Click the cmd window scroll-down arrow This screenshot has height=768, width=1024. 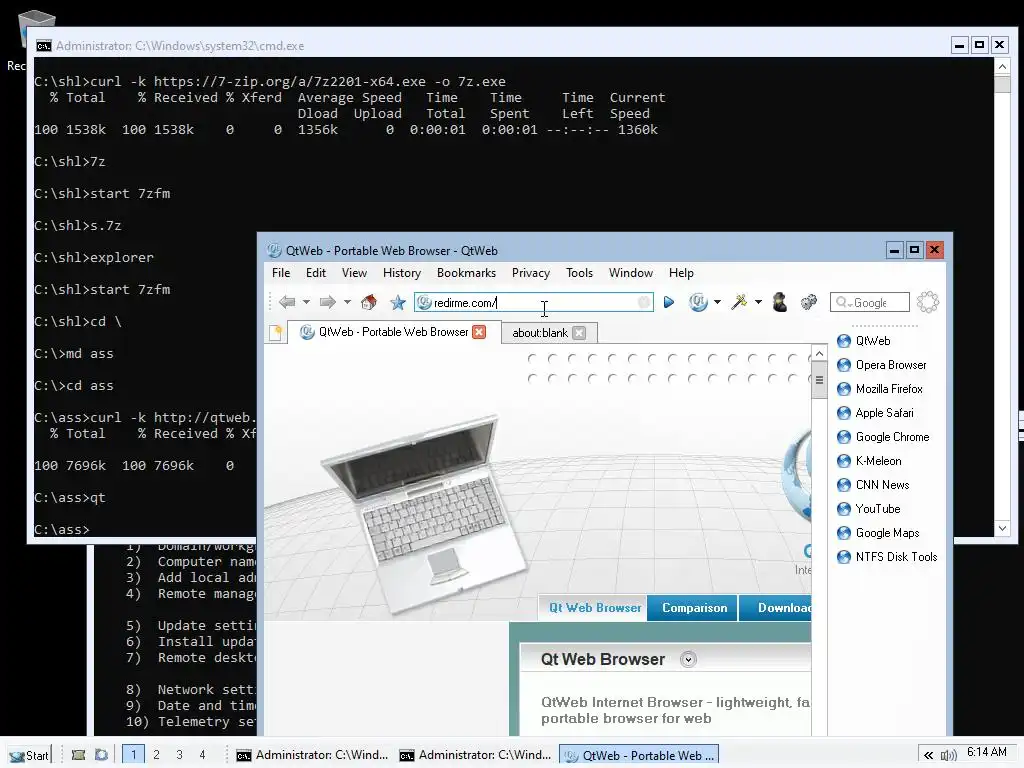click(x=1002, y=528)
